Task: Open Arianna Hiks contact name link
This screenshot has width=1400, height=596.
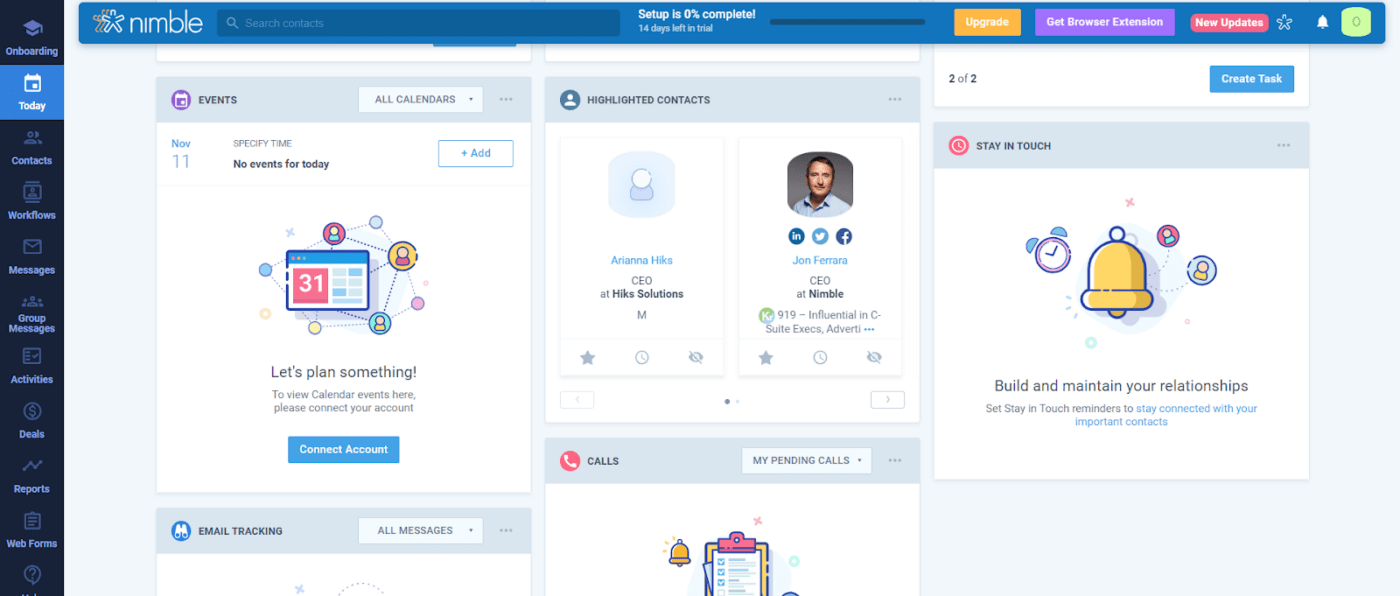Action: (642, 261)
